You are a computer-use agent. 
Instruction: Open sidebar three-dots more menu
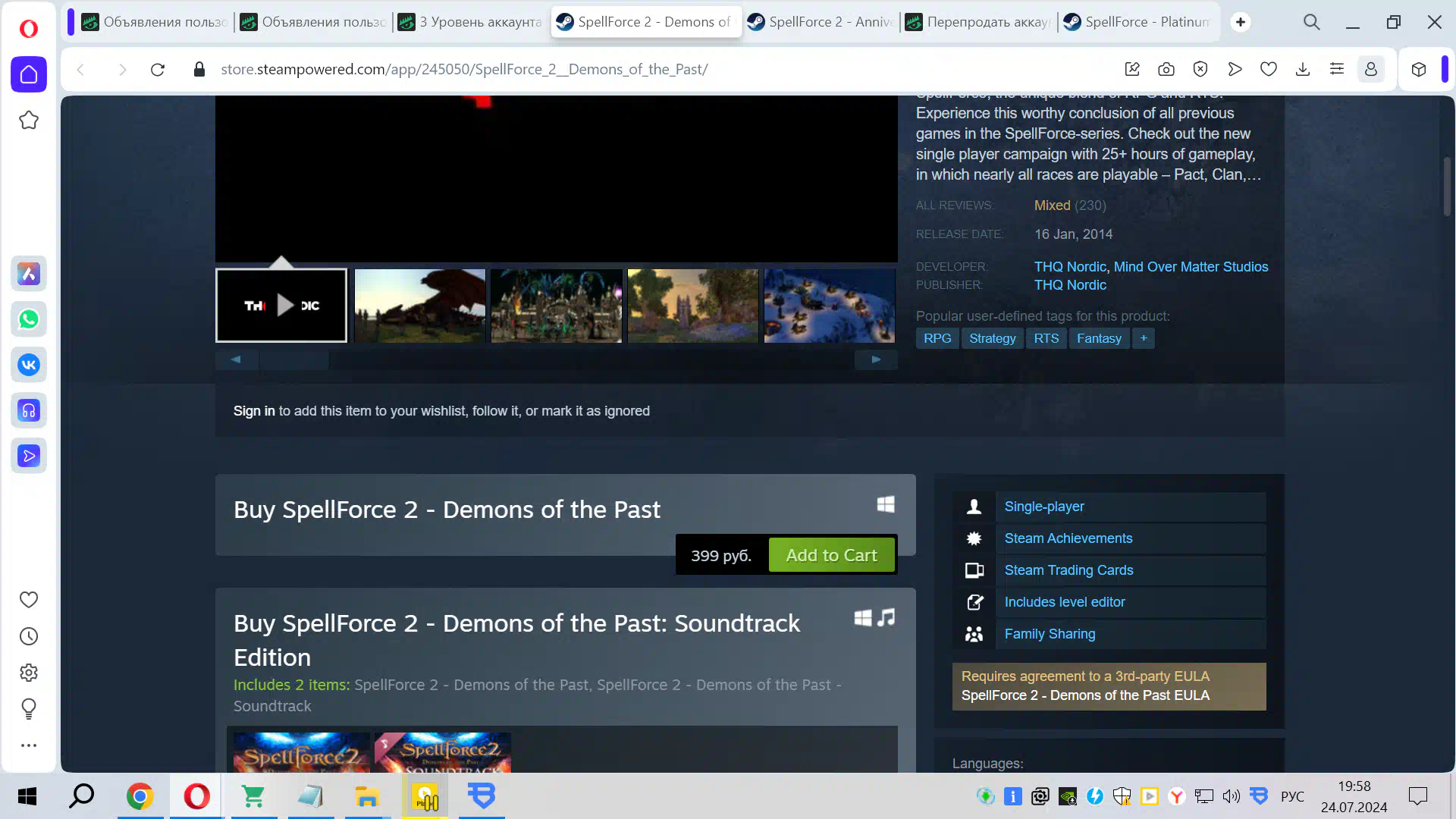tap(29, 745)
